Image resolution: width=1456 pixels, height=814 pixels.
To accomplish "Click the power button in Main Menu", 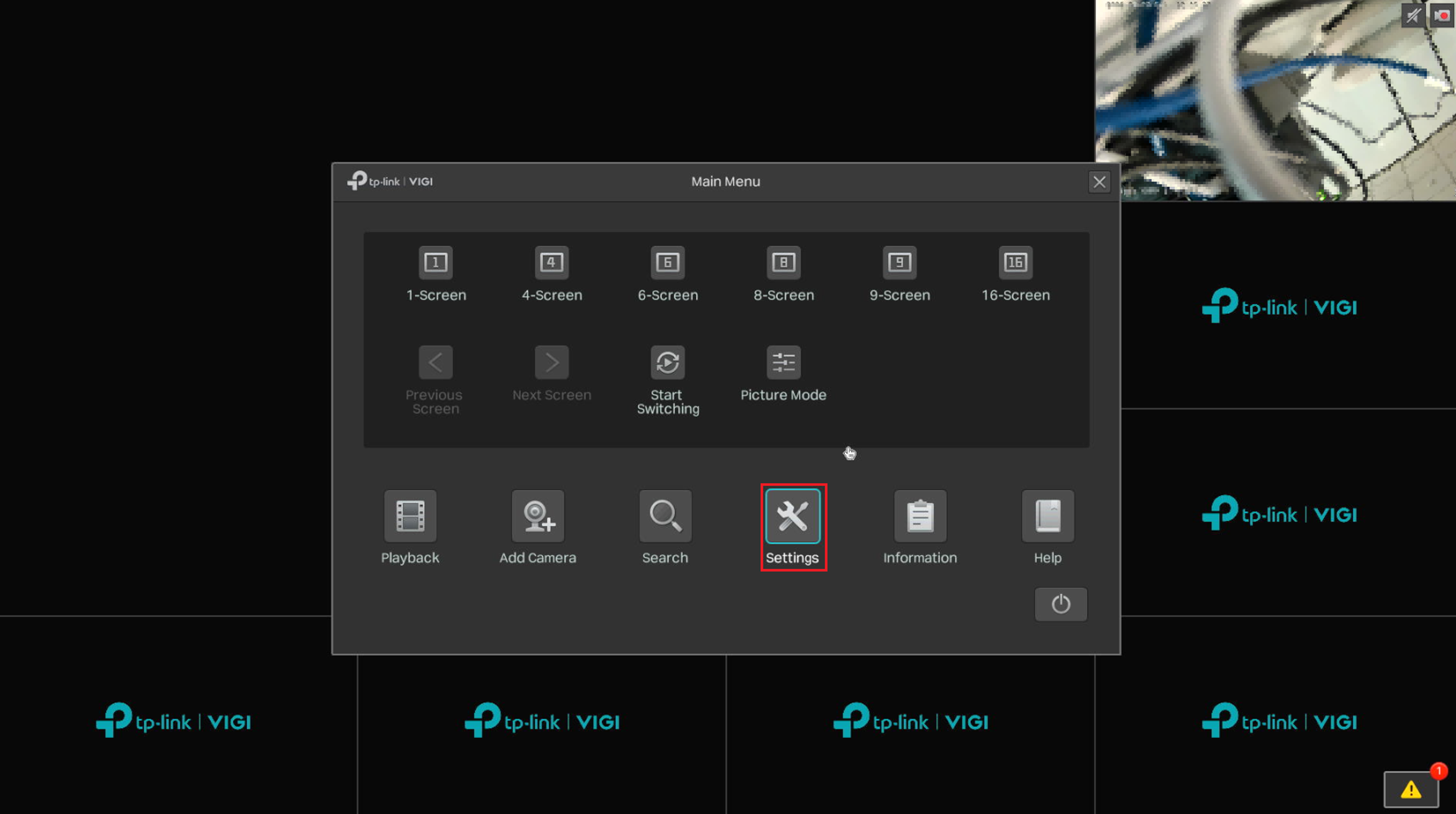I will coord(1060,604).
